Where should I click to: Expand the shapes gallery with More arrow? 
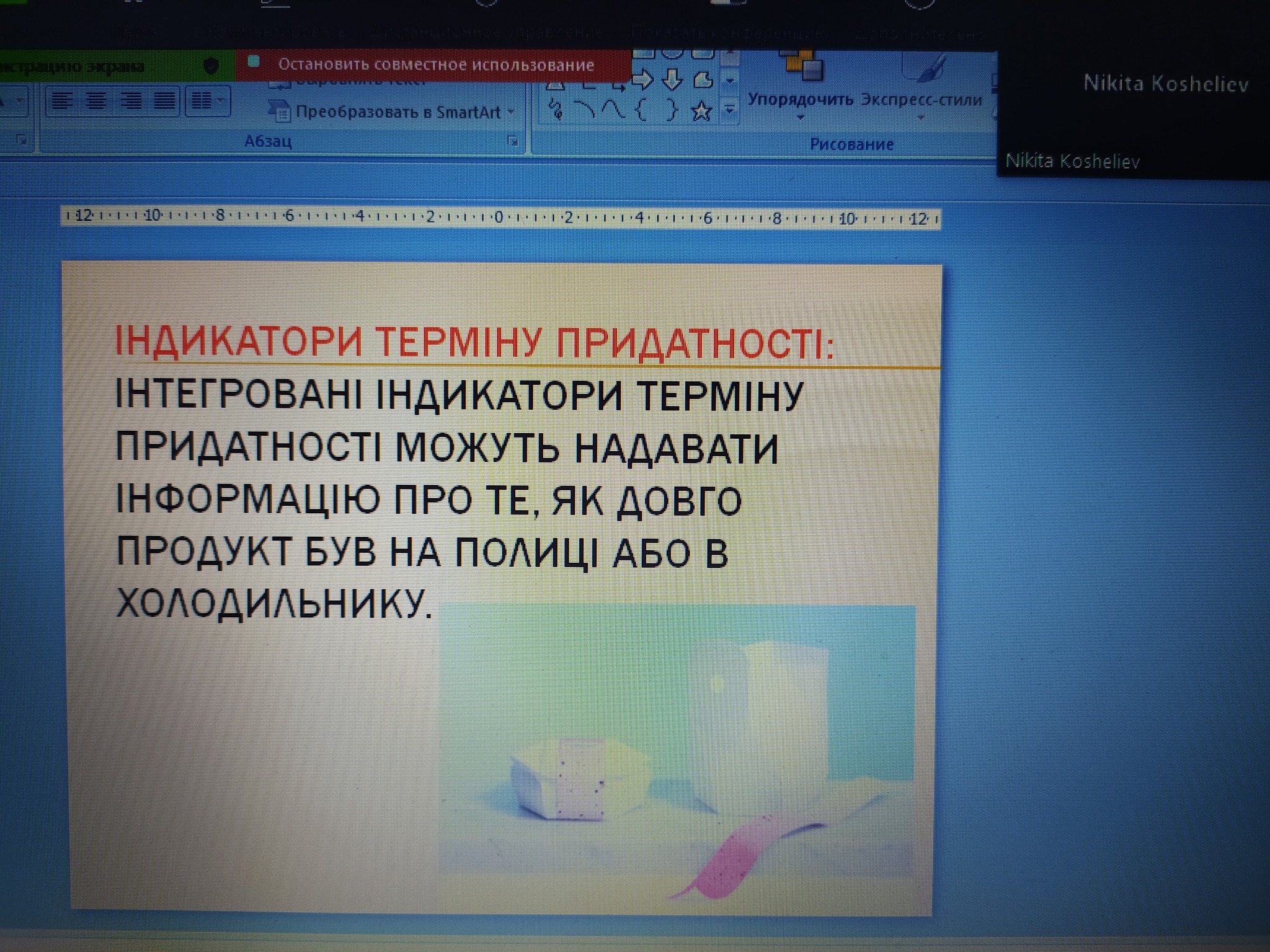730,110
